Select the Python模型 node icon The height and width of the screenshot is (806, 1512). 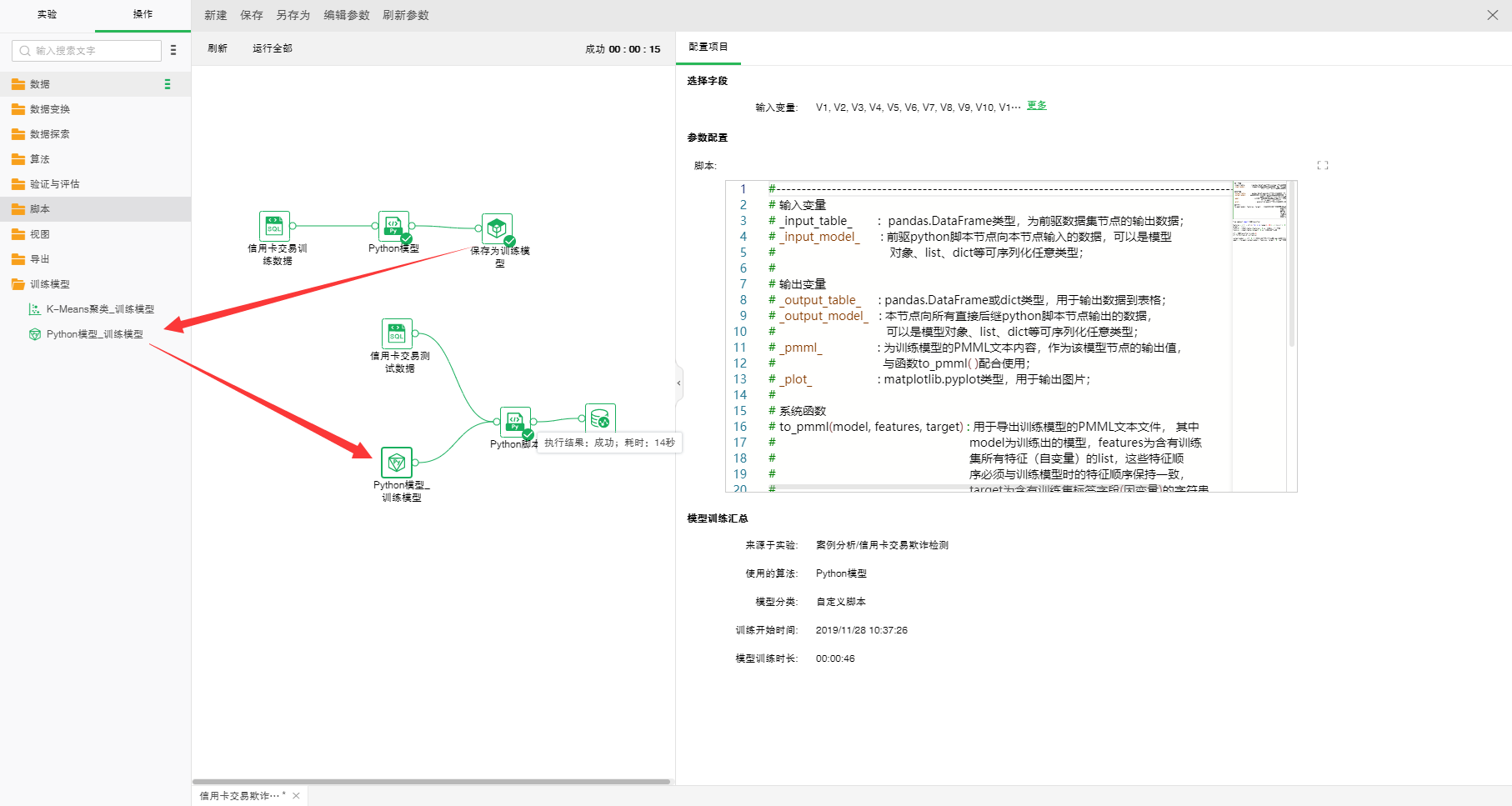click(x=393, y=226)
